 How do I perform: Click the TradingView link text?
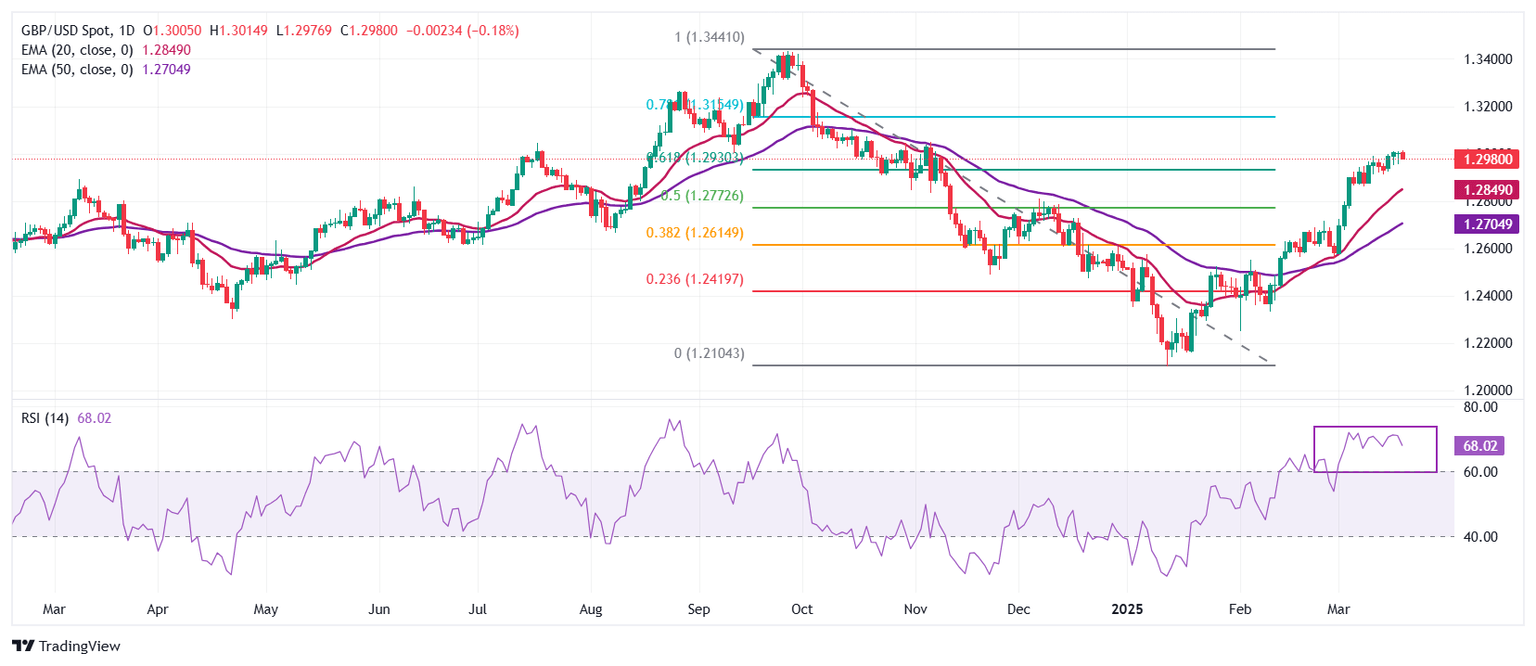[x=78, y=647]
